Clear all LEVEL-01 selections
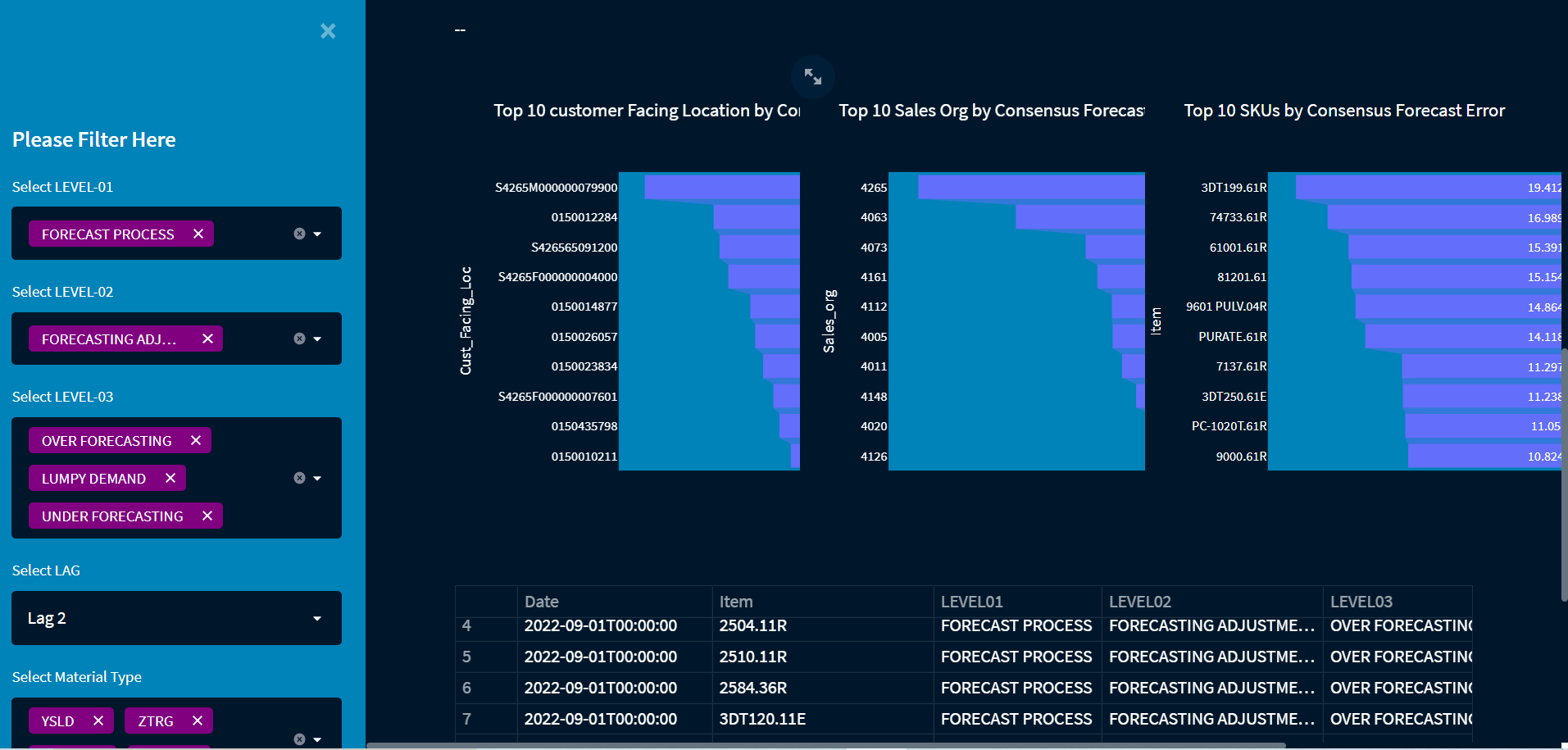 tap(299, 234)
